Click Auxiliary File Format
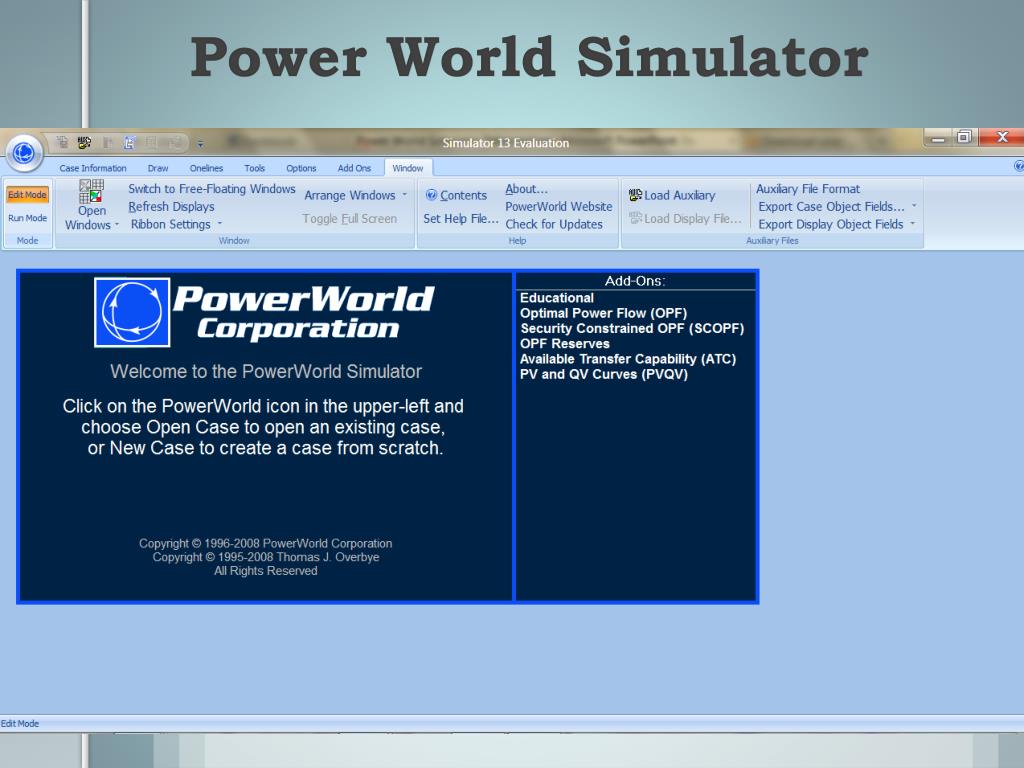The height and width of the screenshot is (768, 1024). 808,189
